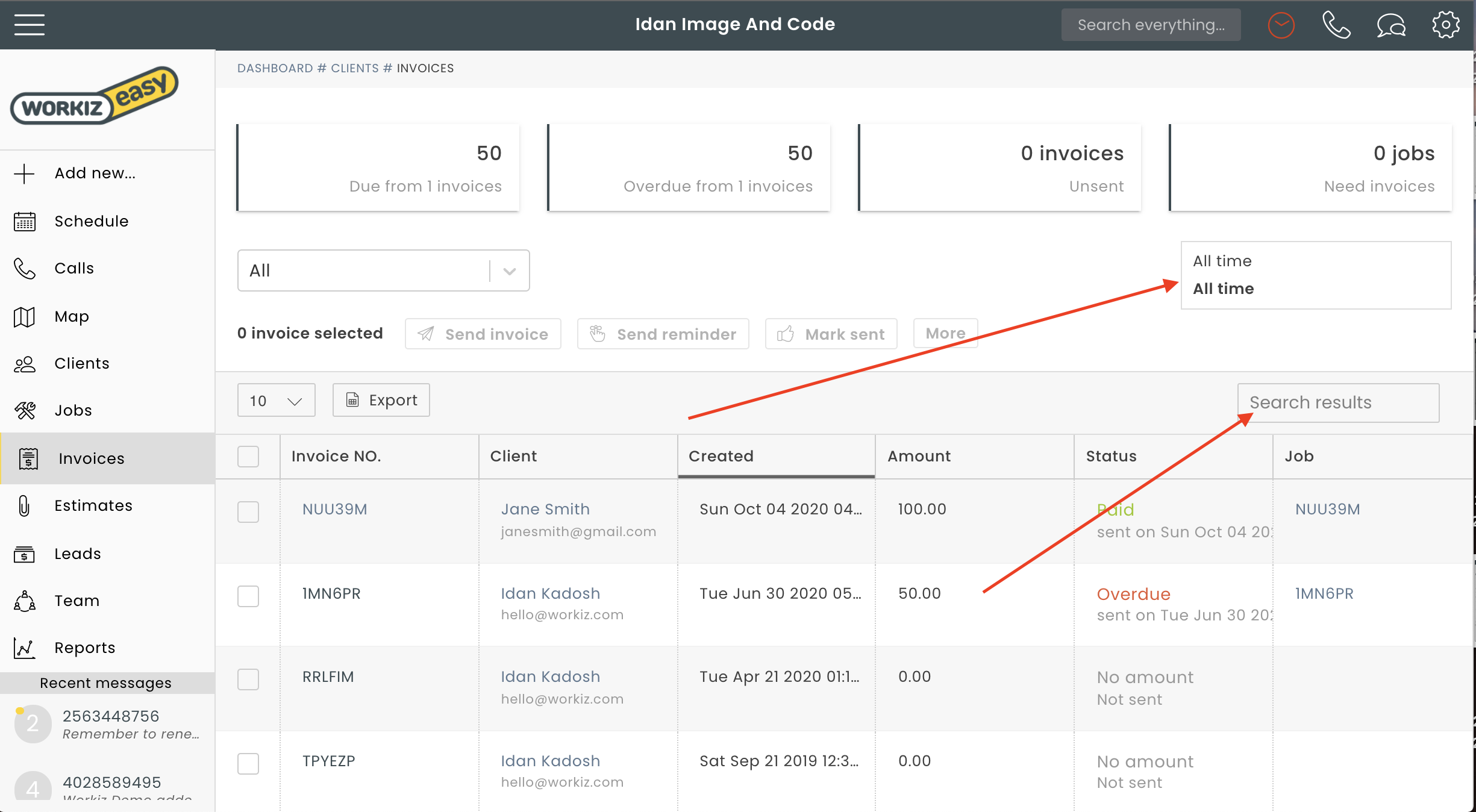Focus the Search results input field

(1338, 403)
